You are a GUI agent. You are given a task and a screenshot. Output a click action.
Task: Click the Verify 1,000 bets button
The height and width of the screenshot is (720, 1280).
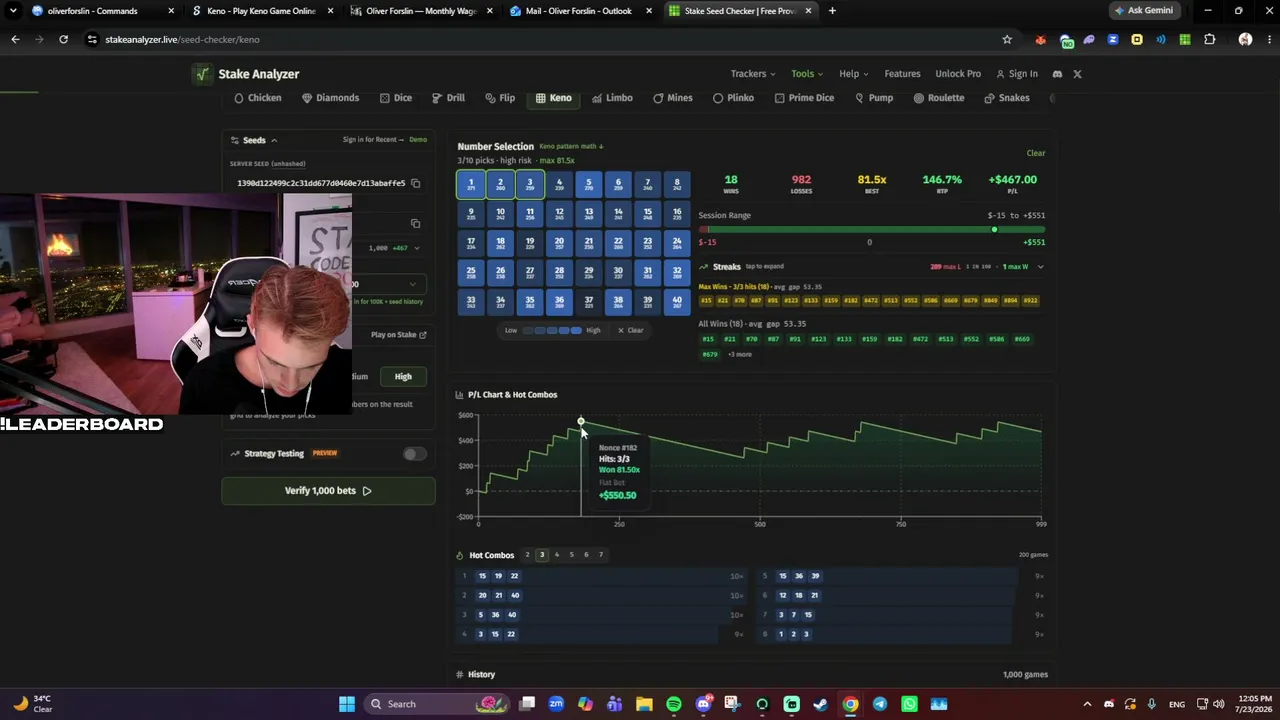pyautogui.click(x=328, y=491)
